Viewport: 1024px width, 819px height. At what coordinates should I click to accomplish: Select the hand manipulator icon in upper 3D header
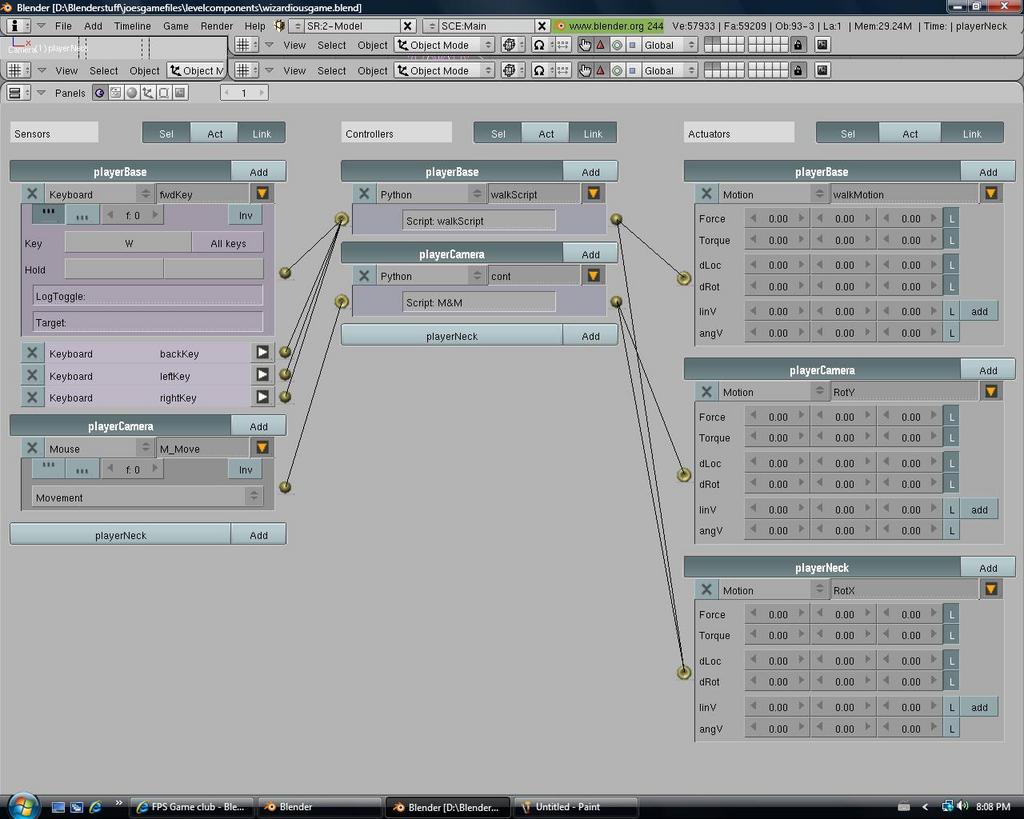click(585, 45)
